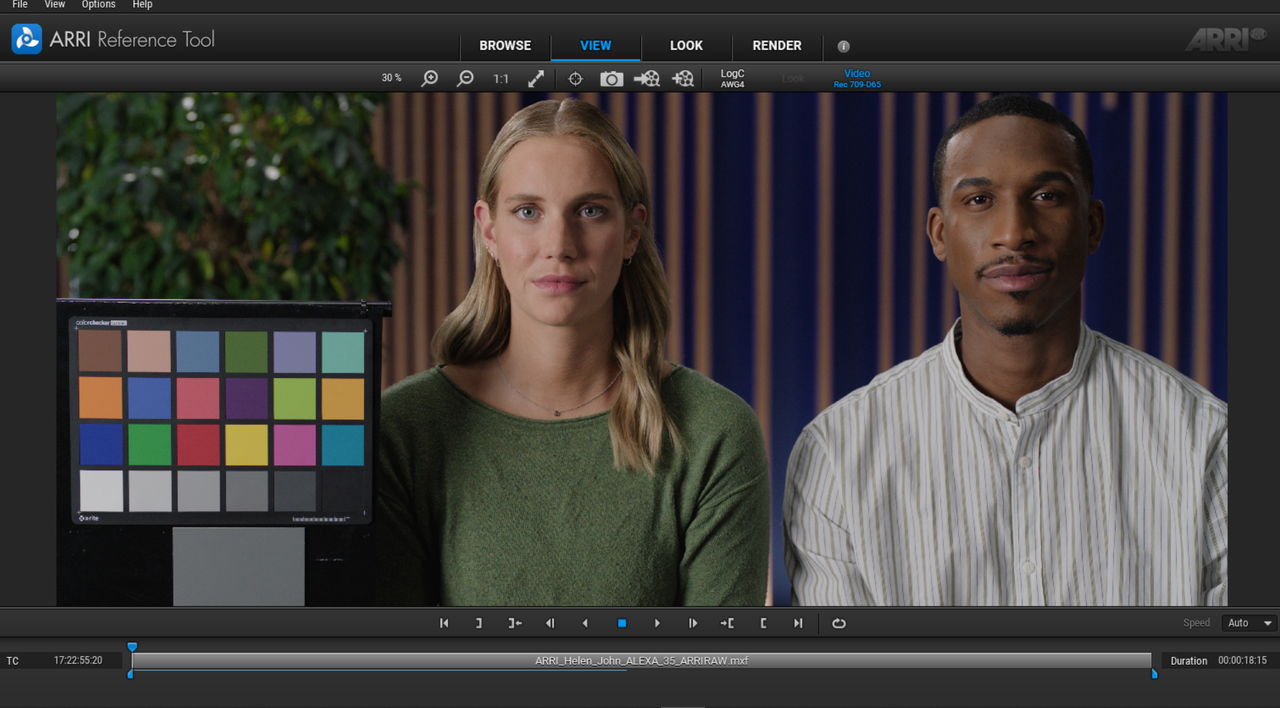Set viewer zoom to 1:1

pyautogui.click(x=501, y=78)
